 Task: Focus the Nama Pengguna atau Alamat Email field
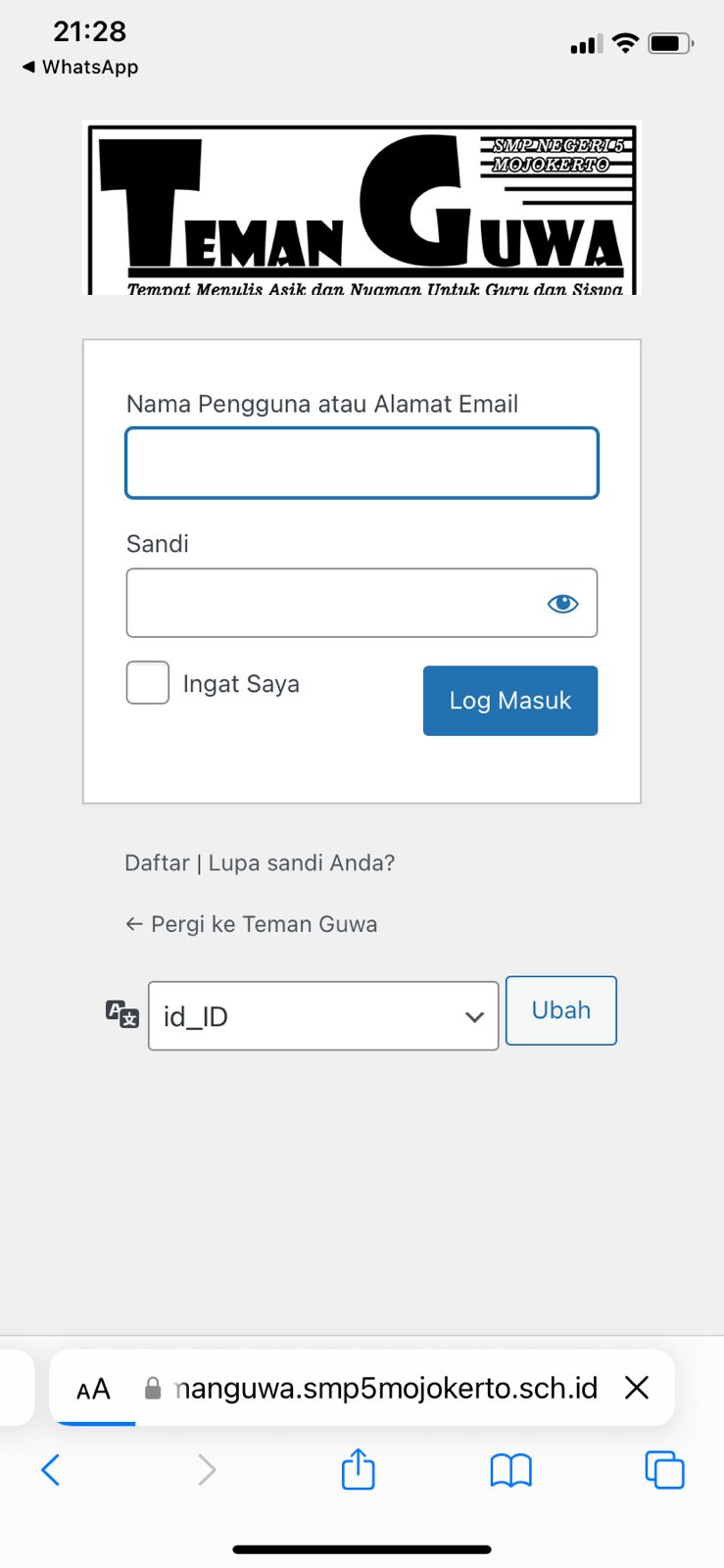pyautogui.click(x=362, y=463)
